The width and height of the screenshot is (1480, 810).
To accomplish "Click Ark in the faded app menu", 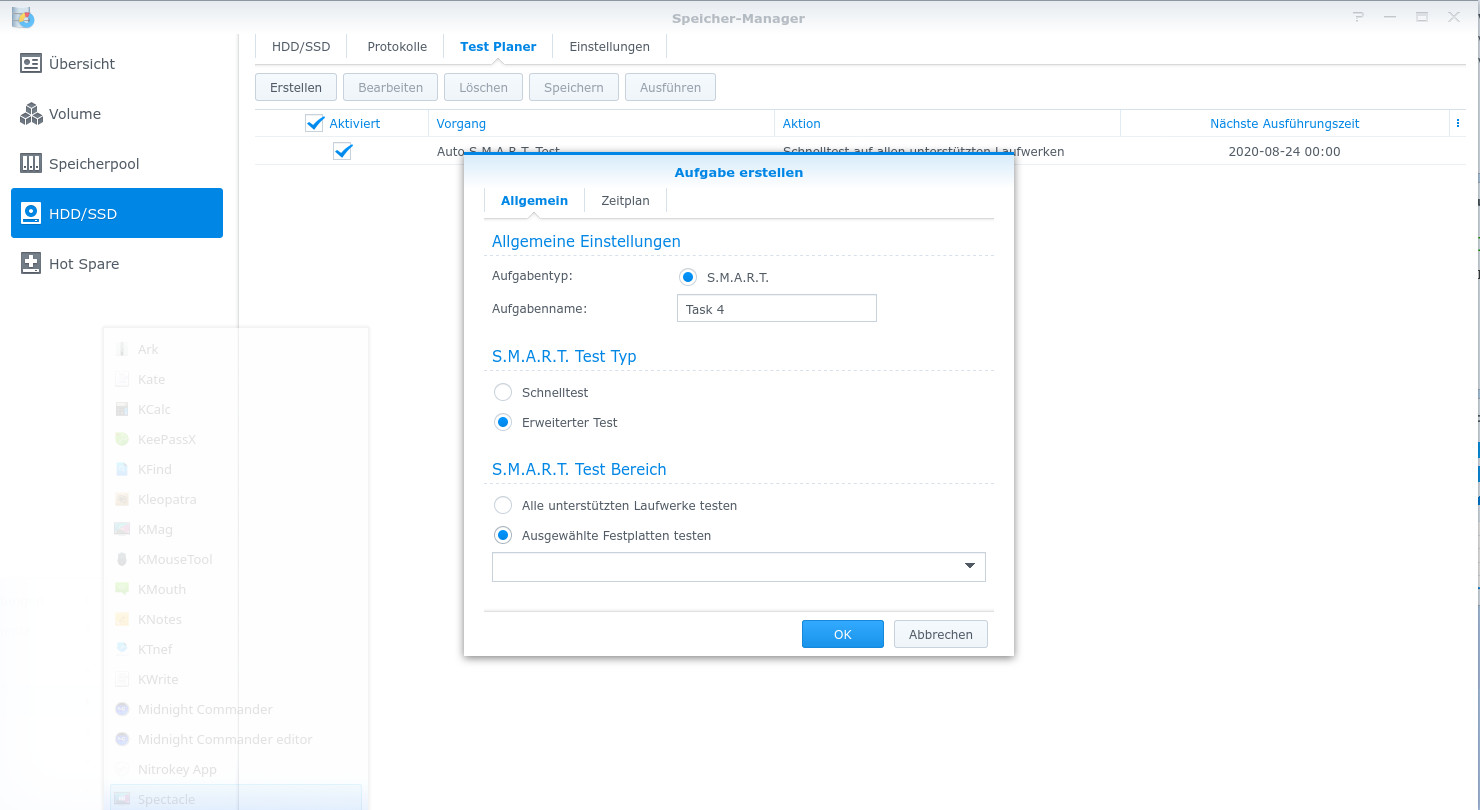I will (235, 349).
